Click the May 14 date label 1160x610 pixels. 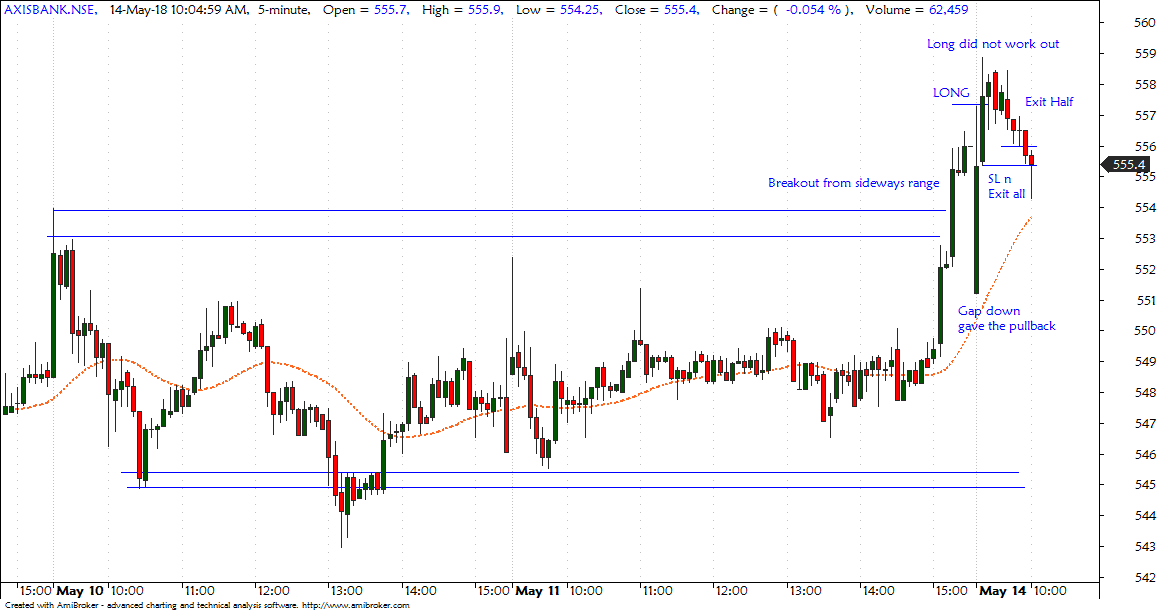[x=1002, y=591]
